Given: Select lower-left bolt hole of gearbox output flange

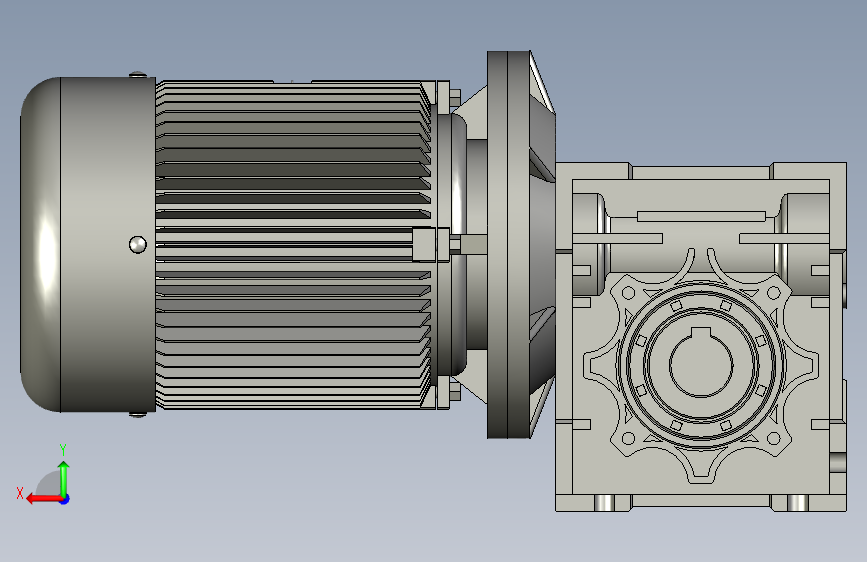Looking at the screenshot, I should pos(629,439).
